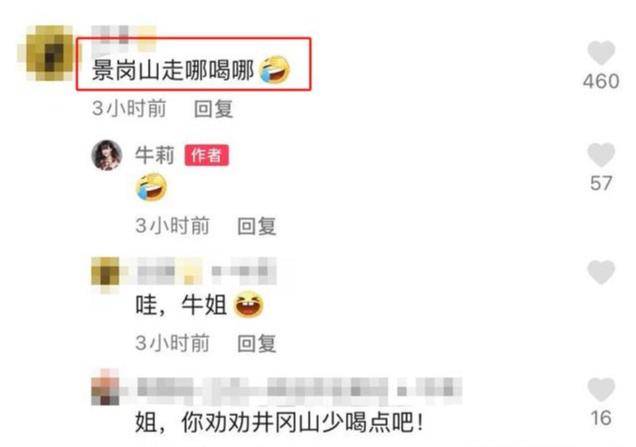Tap avatar of the bottom commenter
Image resolution: width=636 pixels, height=447 pixels.
[x=105, y=387]
